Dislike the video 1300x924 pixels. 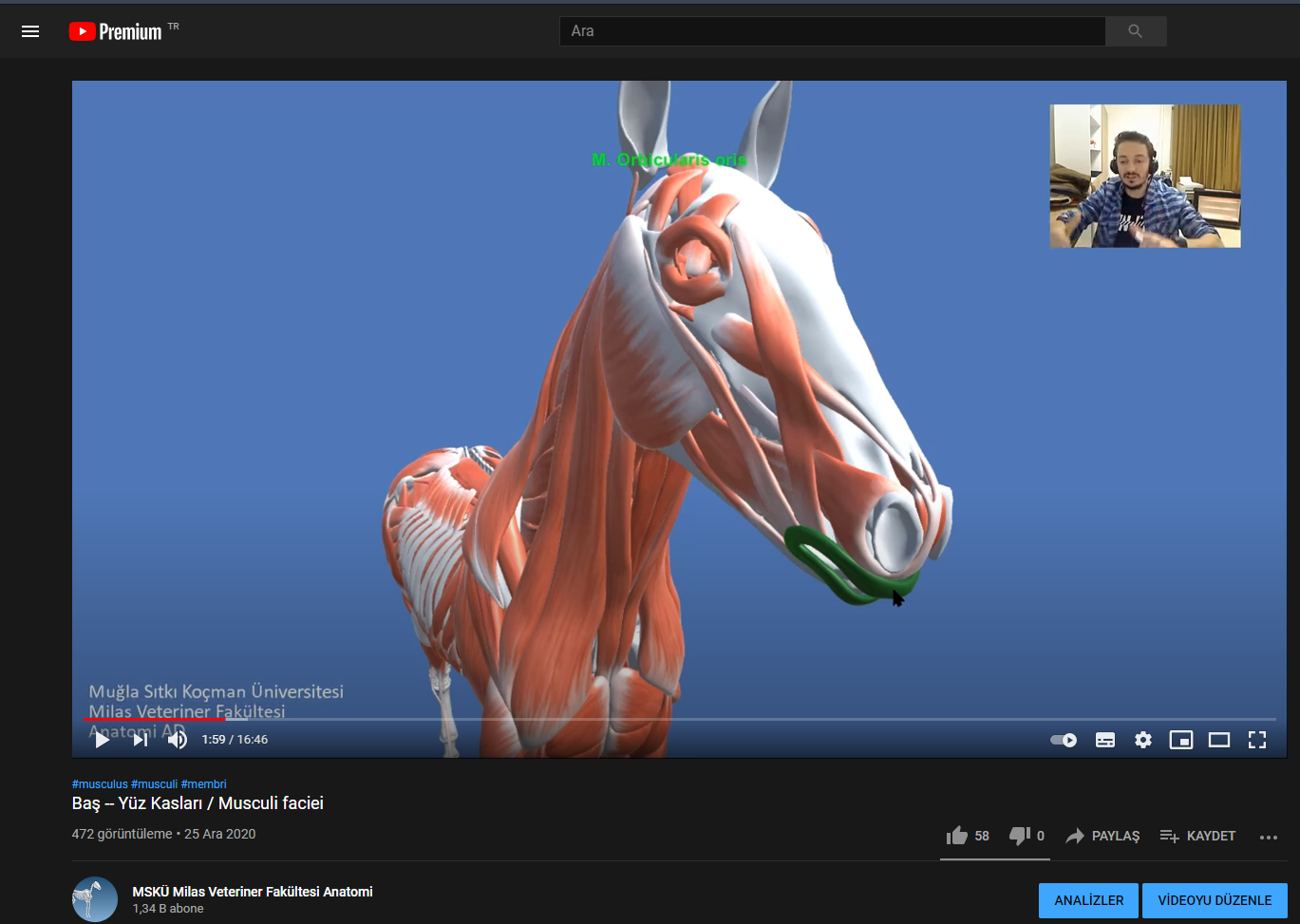click(1019, 836)
